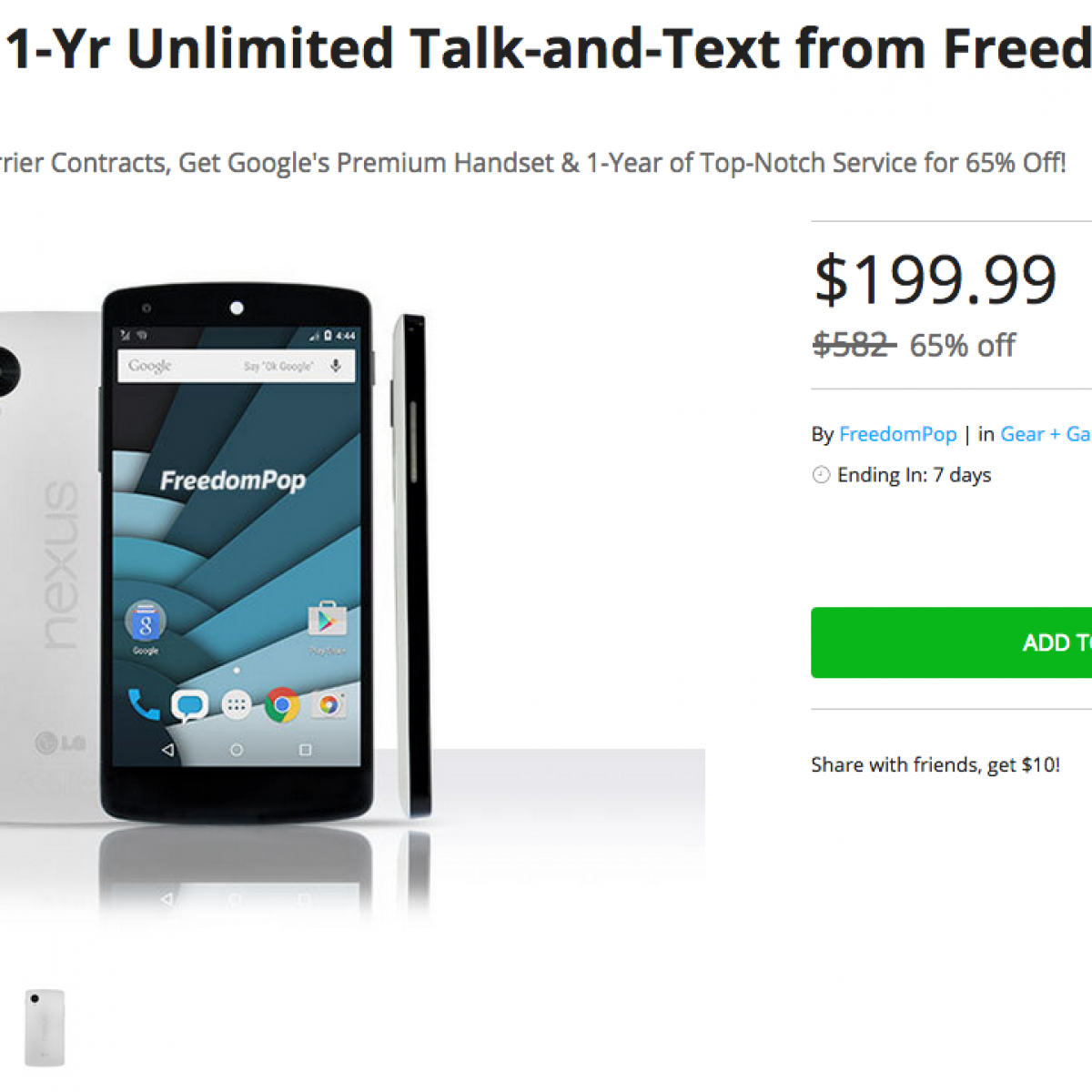Tap the microphone icon in Google bar
Screen dimensions: 1092x1092
[x=336, y=366]
